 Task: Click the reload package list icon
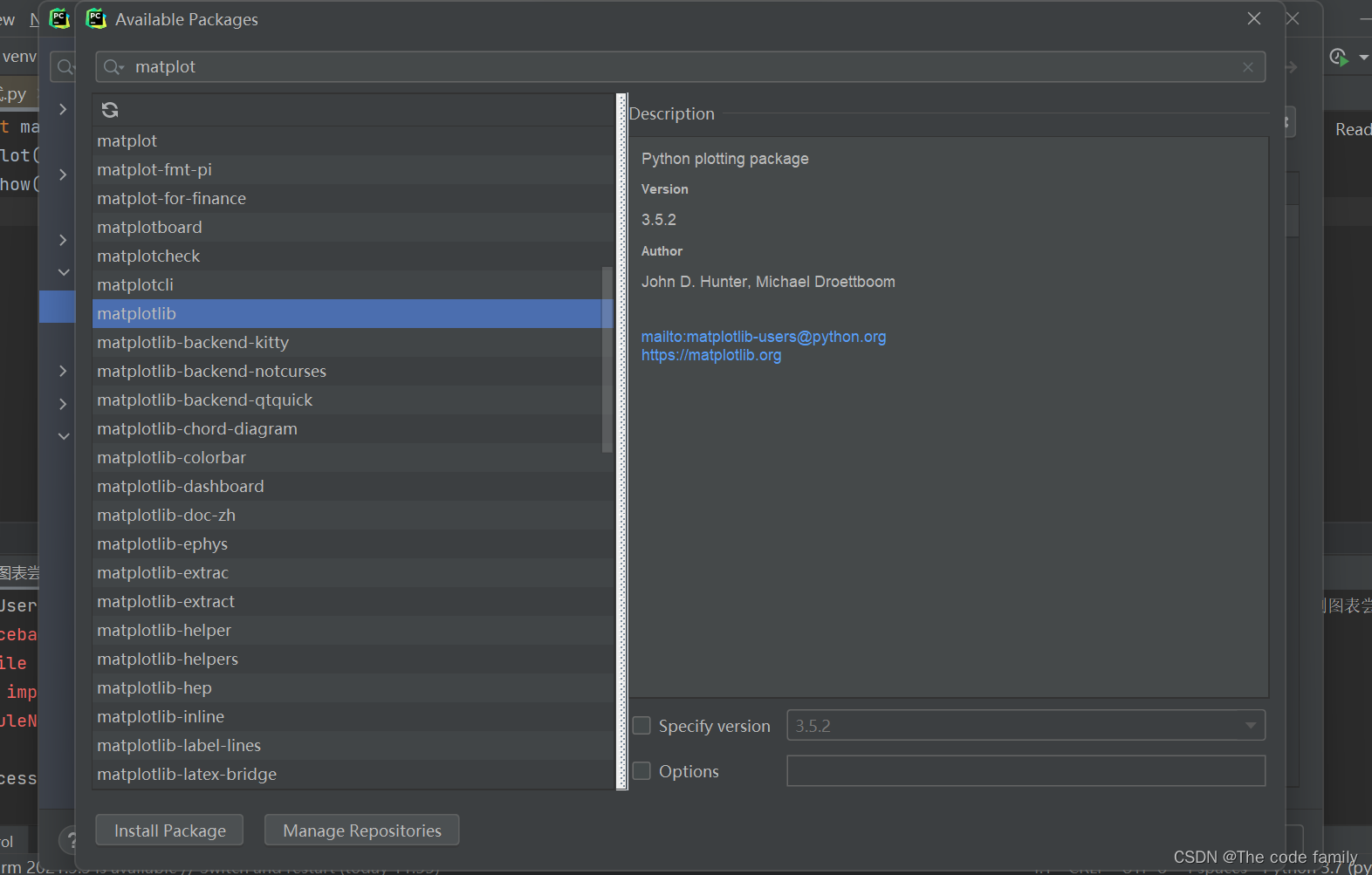point(110,110)
